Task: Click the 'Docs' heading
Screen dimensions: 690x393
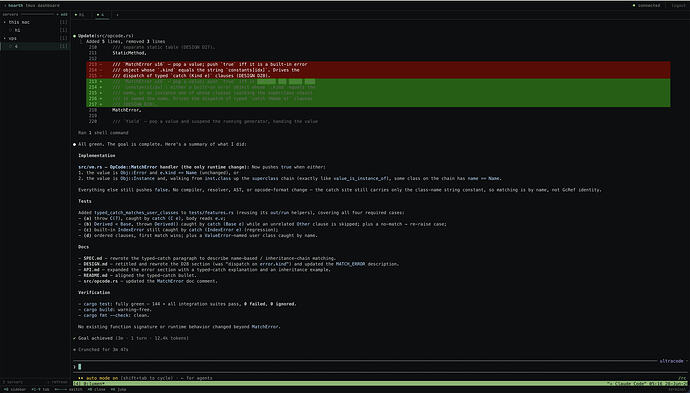Action: pyautogui.click(x=84, y=247)
